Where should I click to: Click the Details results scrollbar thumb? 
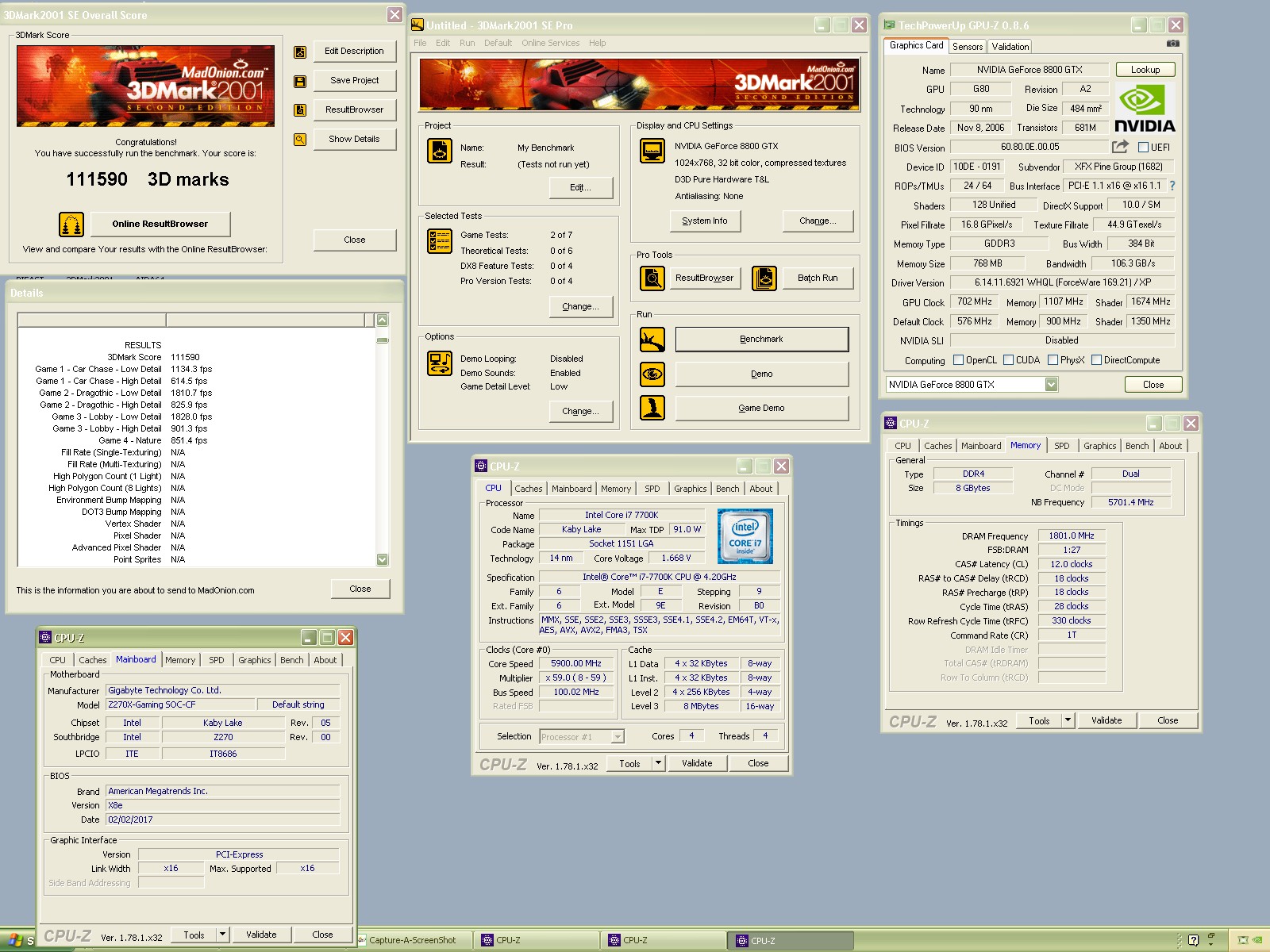click(x=382, y=340)
